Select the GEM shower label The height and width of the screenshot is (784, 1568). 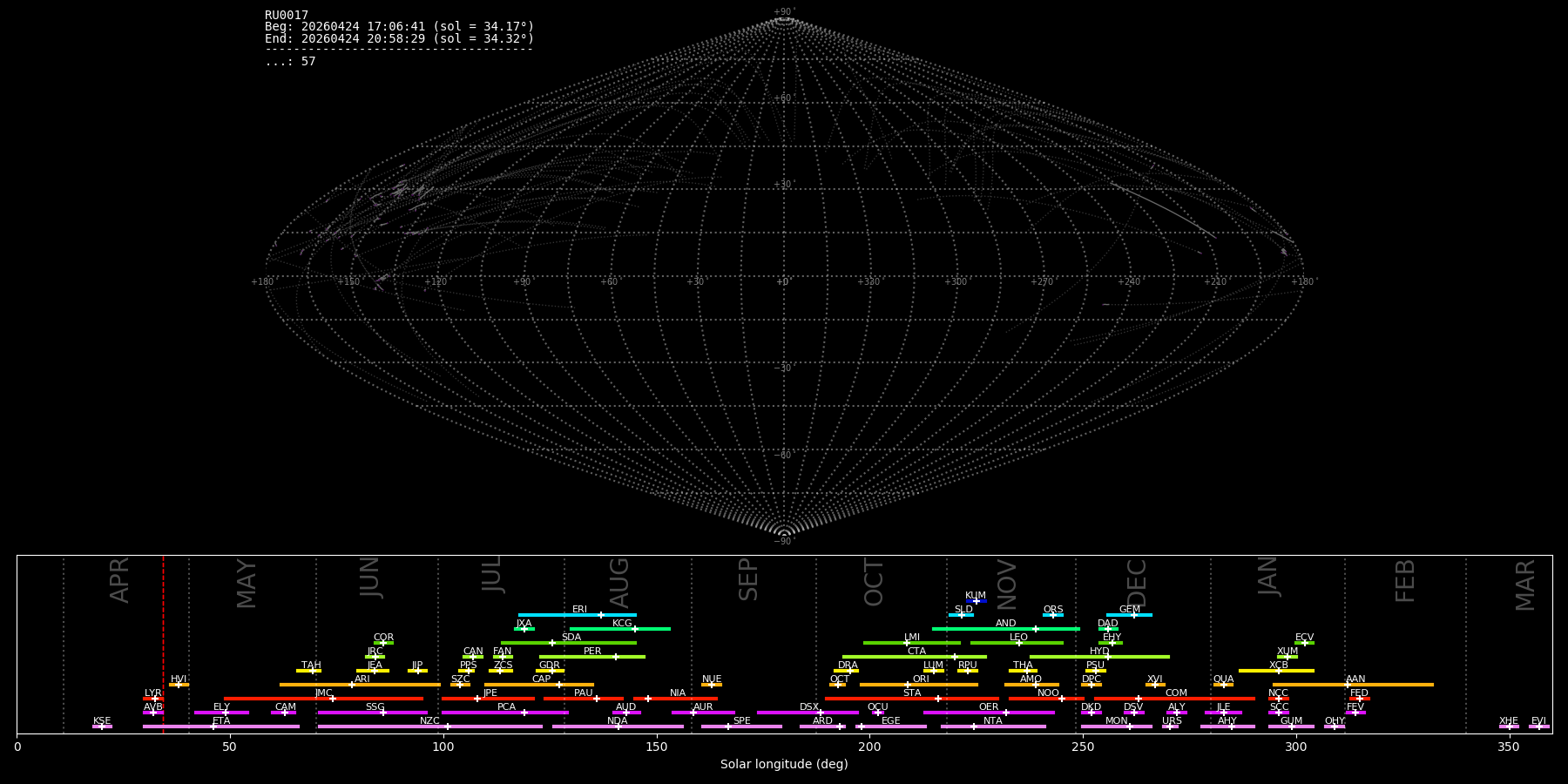point(1130,609)
